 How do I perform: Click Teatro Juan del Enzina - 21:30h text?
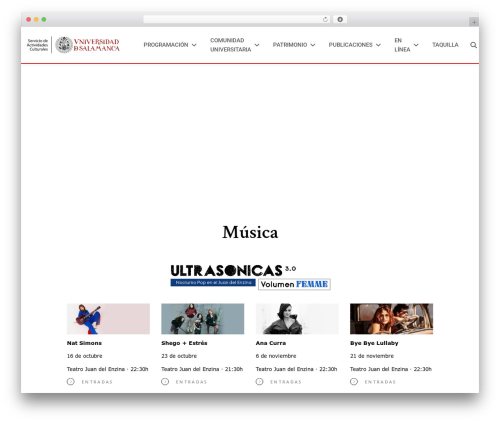coord(202,369)
